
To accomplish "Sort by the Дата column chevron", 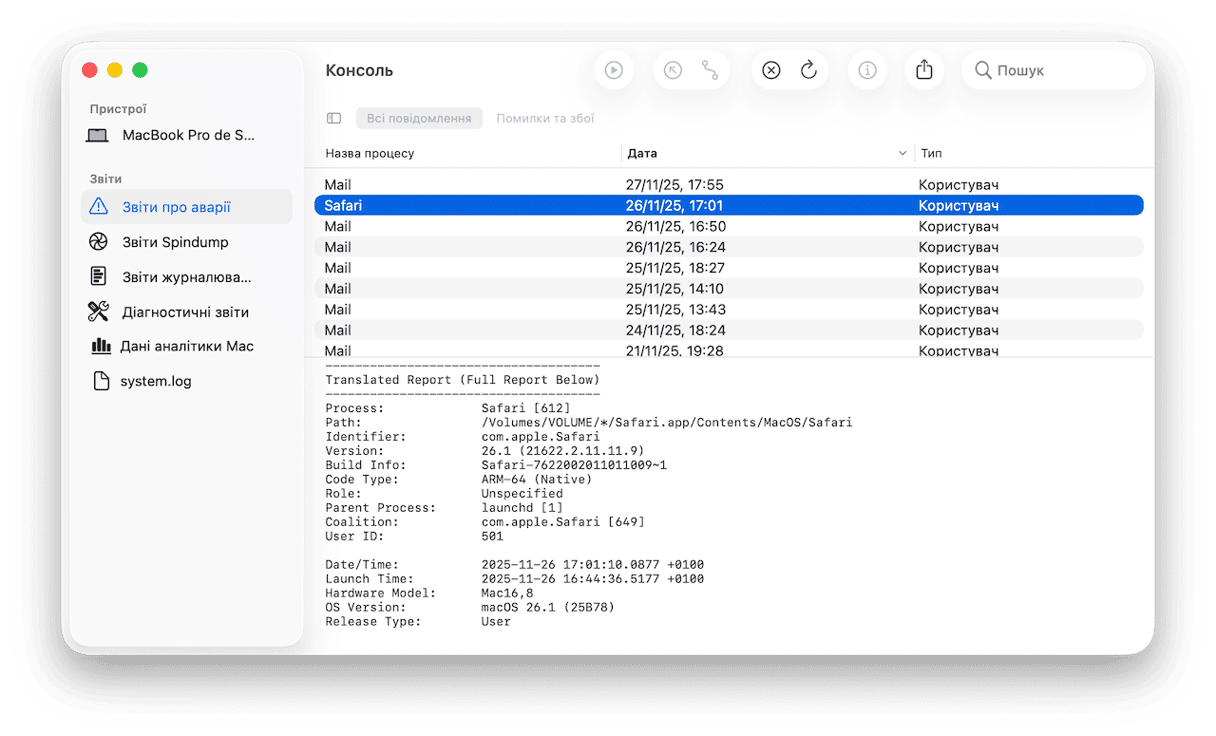I will pos(903,153).
